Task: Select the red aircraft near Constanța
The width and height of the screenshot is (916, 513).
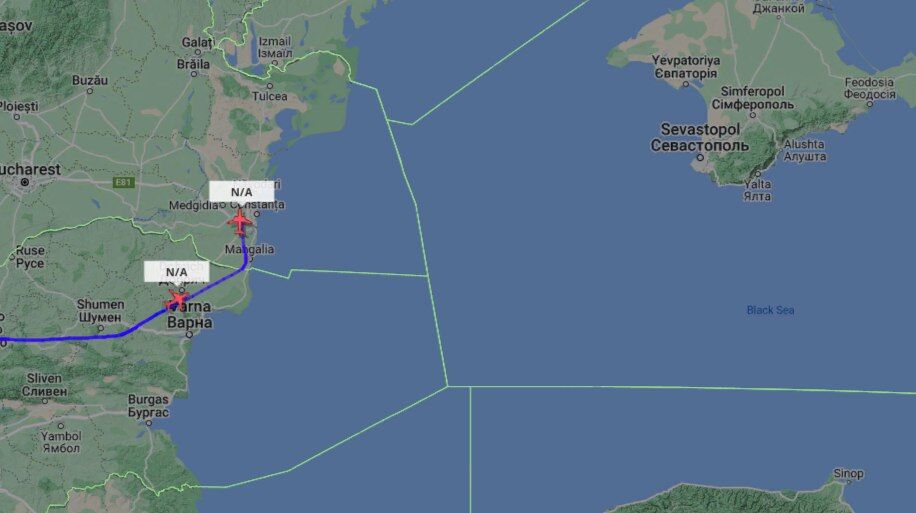Action: pos(240,222)
